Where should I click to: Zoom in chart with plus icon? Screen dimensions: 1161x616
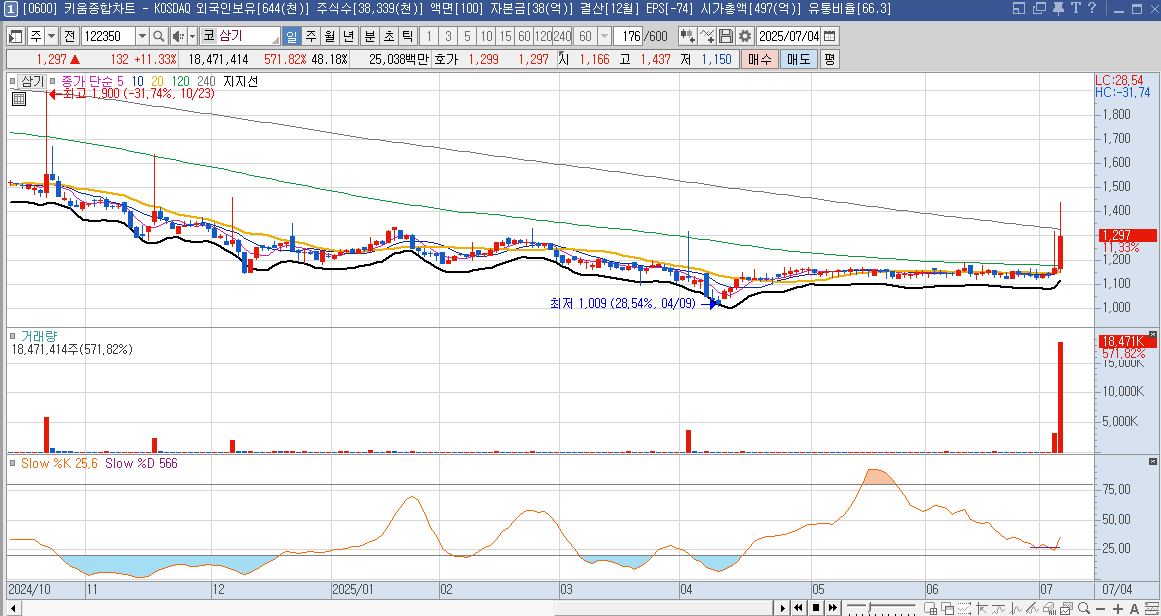click(1117, 608)
